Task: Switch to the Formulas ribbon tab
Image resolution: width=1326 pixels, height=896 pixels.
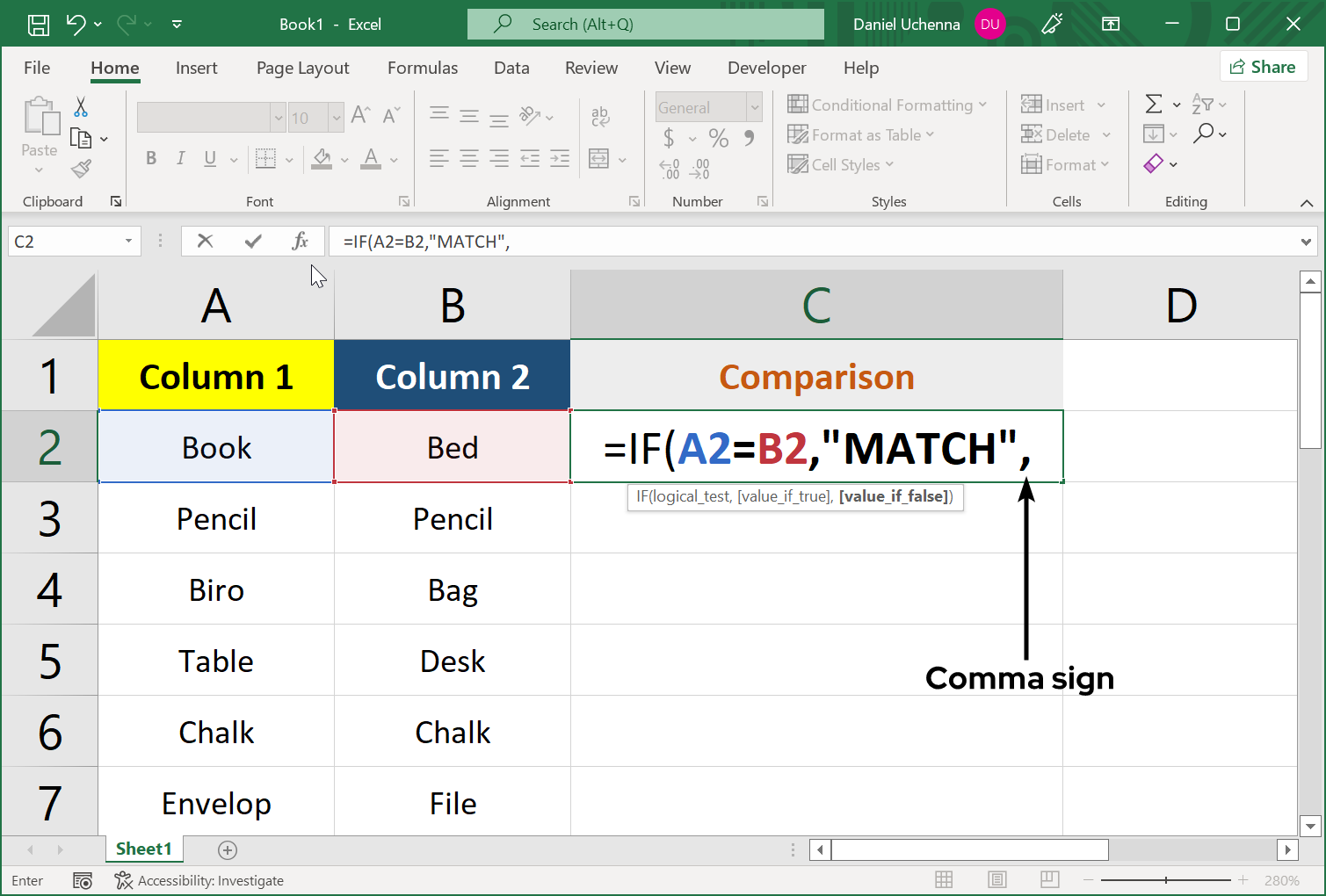Action: coord(422,68)
